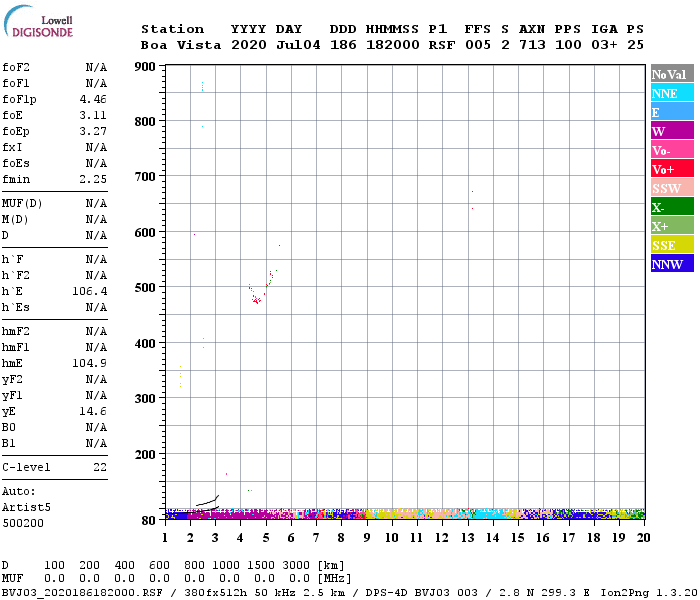
Task: Click the Lowell Digisonde logo
Action: [38, 21]
